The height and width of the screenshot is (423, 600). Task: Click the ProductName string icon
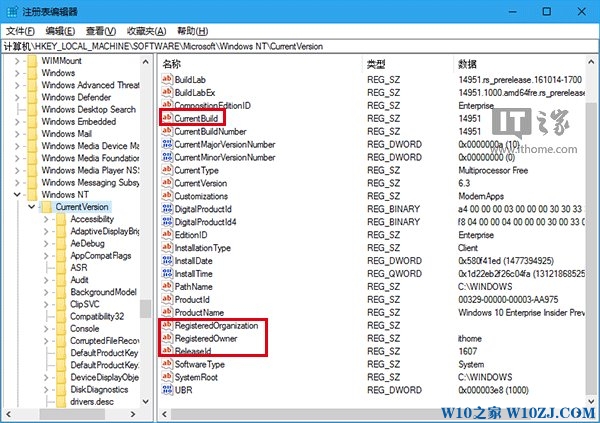[167, 312]
